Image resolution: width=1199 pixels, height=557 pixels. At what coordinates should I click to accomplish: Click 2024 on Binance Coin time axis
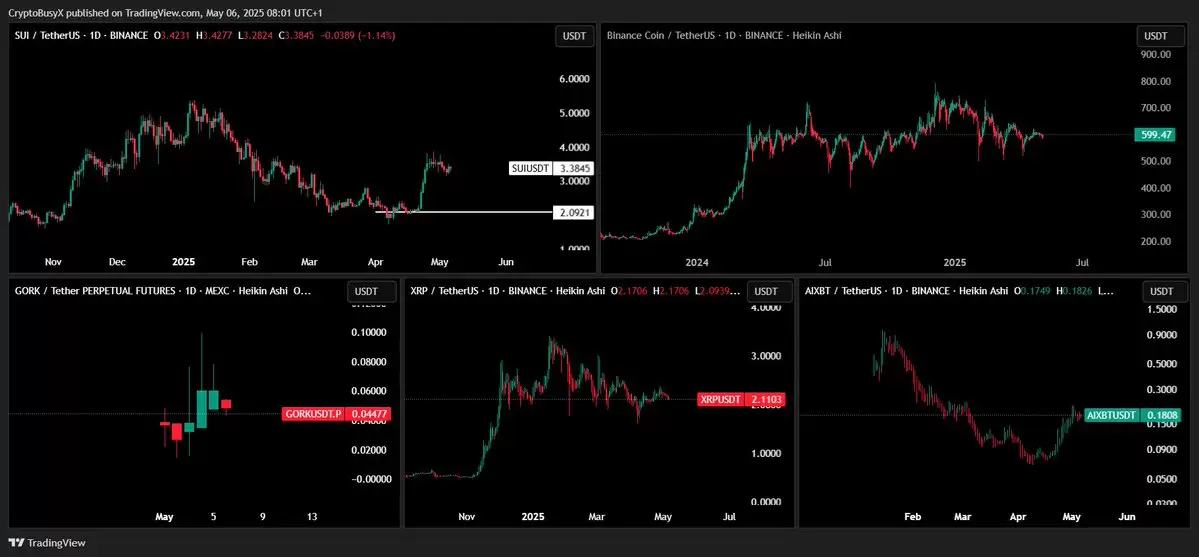click(x=697, y=262)
